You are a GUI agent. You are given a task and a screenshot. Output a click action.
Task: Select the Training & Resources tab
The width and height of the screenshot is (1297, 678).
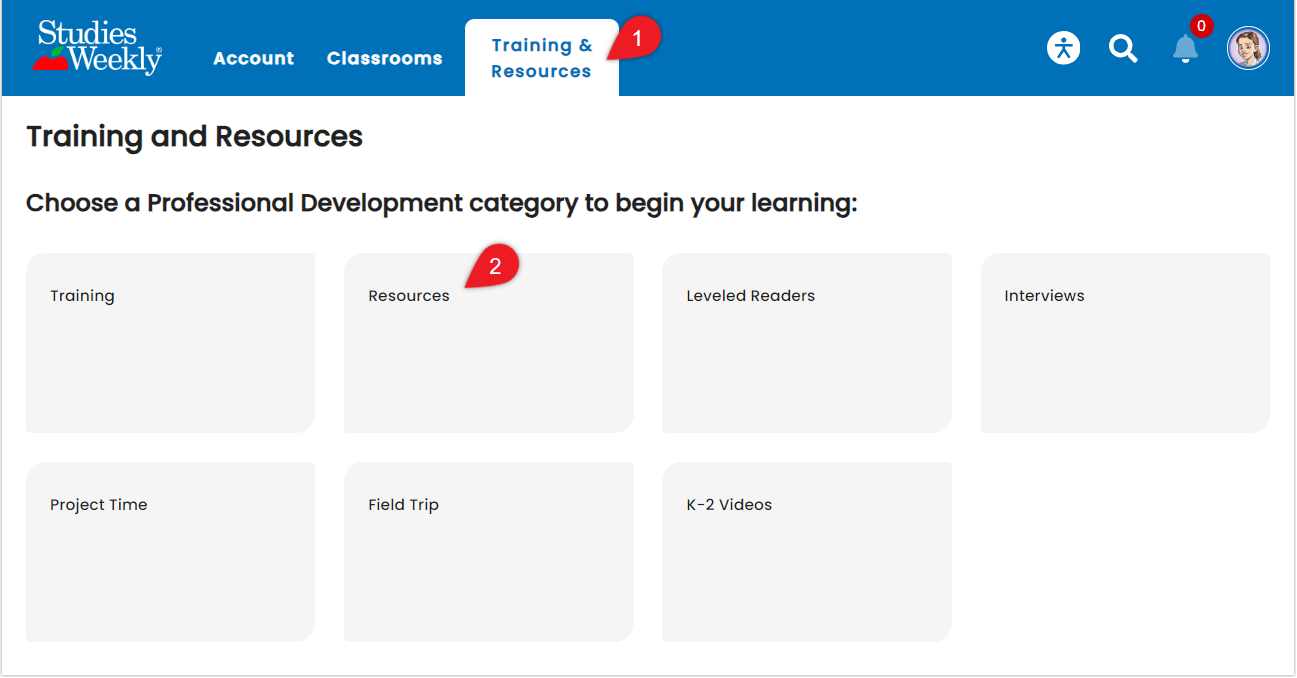(541, 57)
